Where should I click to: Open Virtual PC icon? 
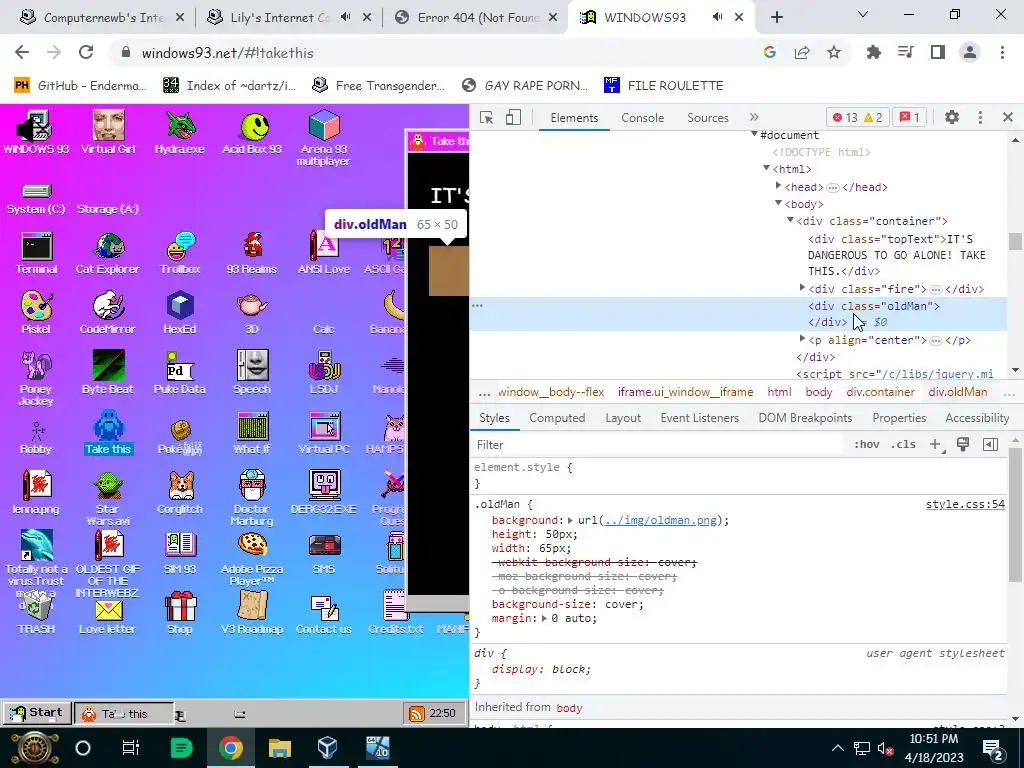coord(324,433)
